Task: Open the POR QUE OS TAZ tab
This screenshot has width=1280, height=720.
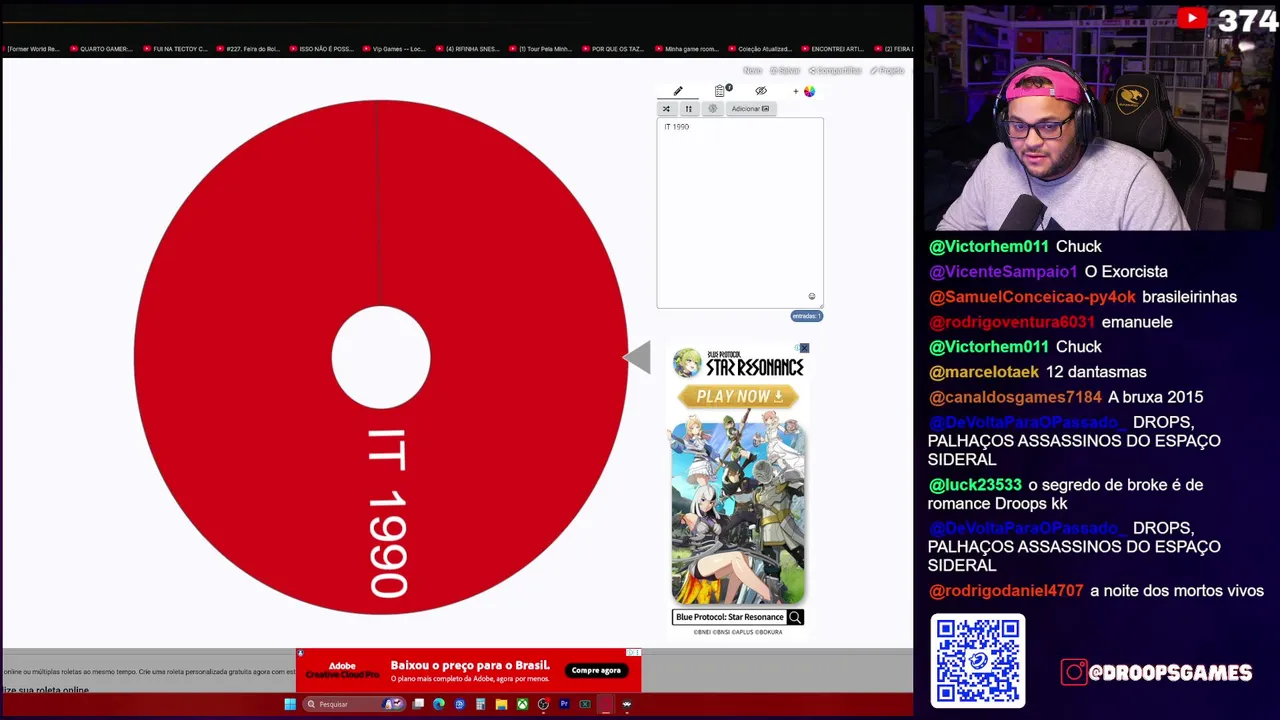Action: click(613, 49)
